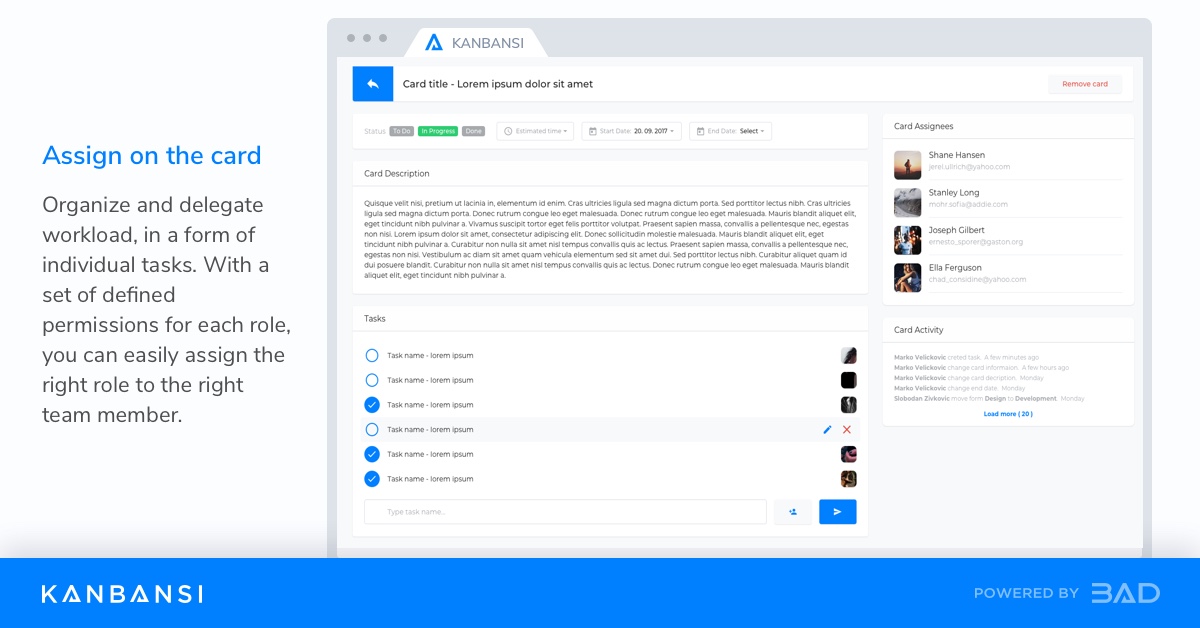Viewport: 1200px width, 628px height.
Task: Click the email mohr.sofia@addie.com
Action: (968, 204)
